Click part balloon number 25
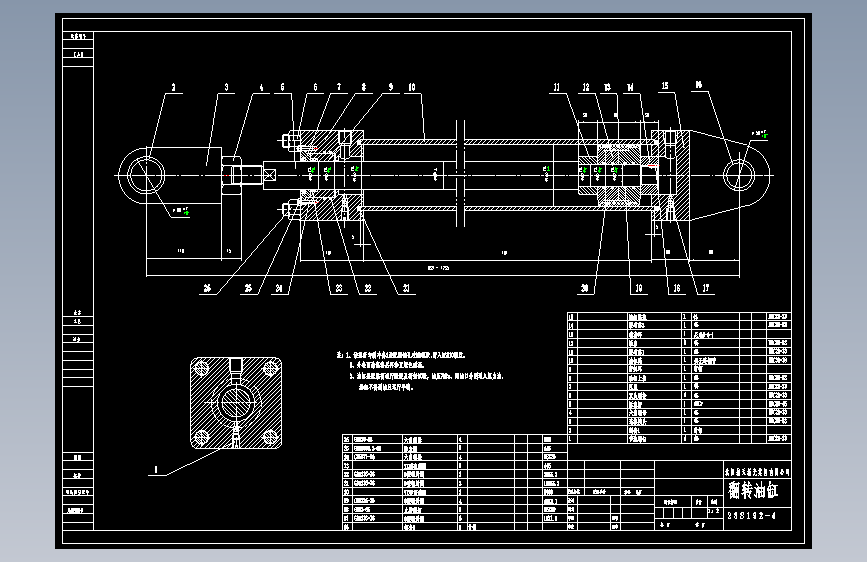 click(248, 288)
